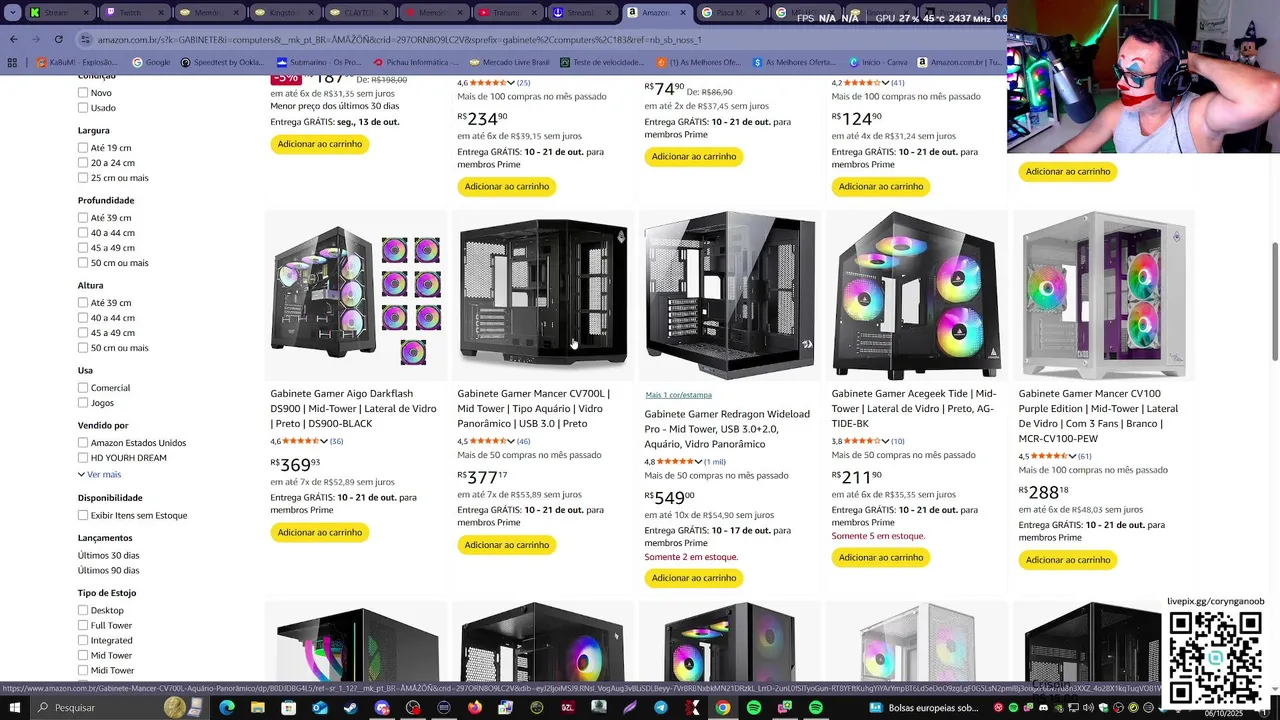This screenshot has height=720, width=1280.
Task: Tick the 20 a 24 cm width filter
Action: (x=83, y=163)
